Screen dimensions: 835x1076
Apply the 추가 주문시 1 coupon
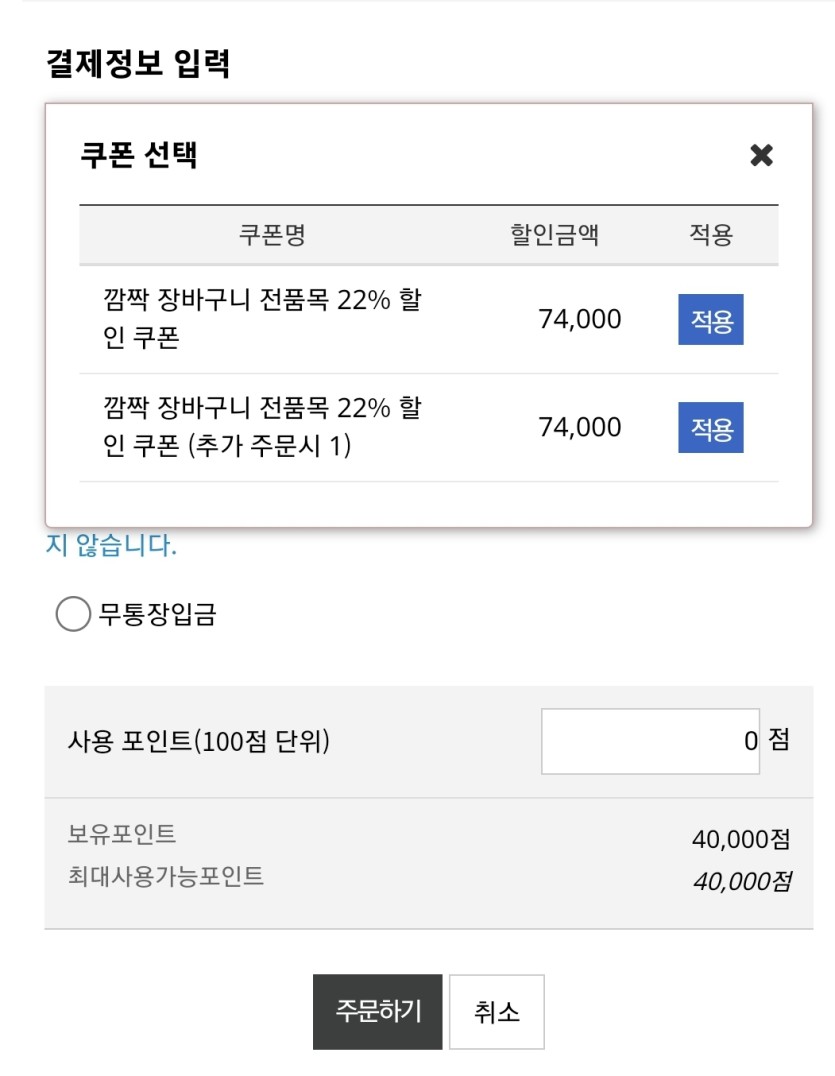(711, 428)
